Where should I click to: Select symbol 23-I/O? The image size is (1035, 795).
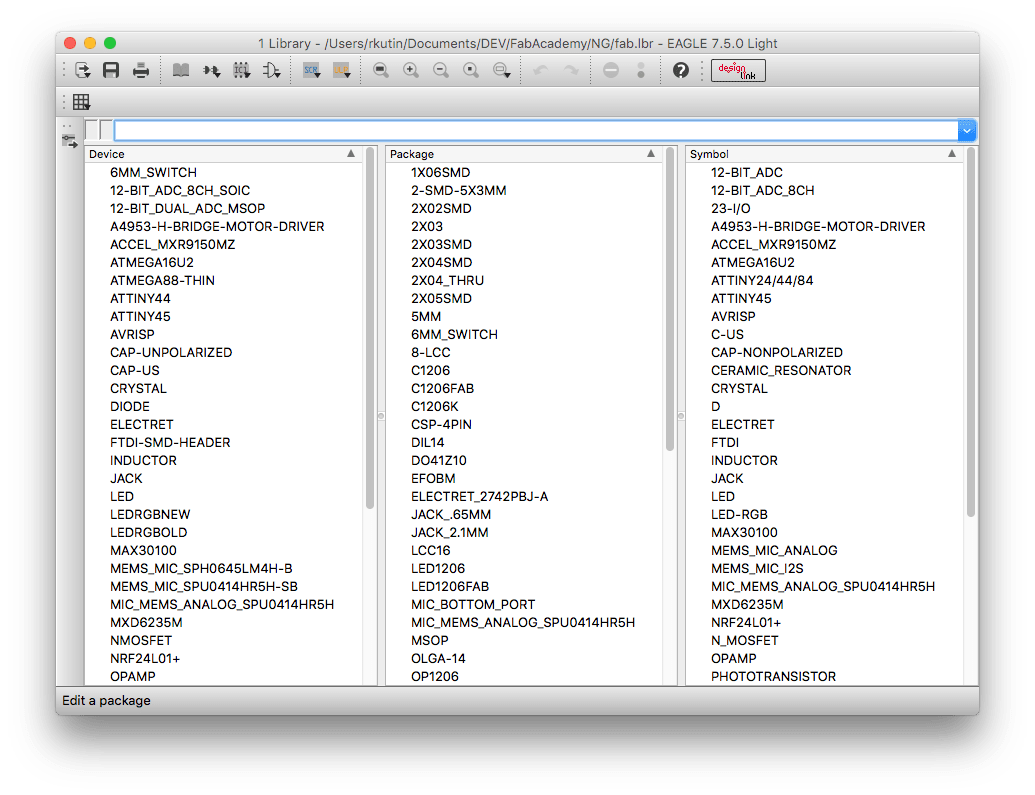[x=731, y=208]
